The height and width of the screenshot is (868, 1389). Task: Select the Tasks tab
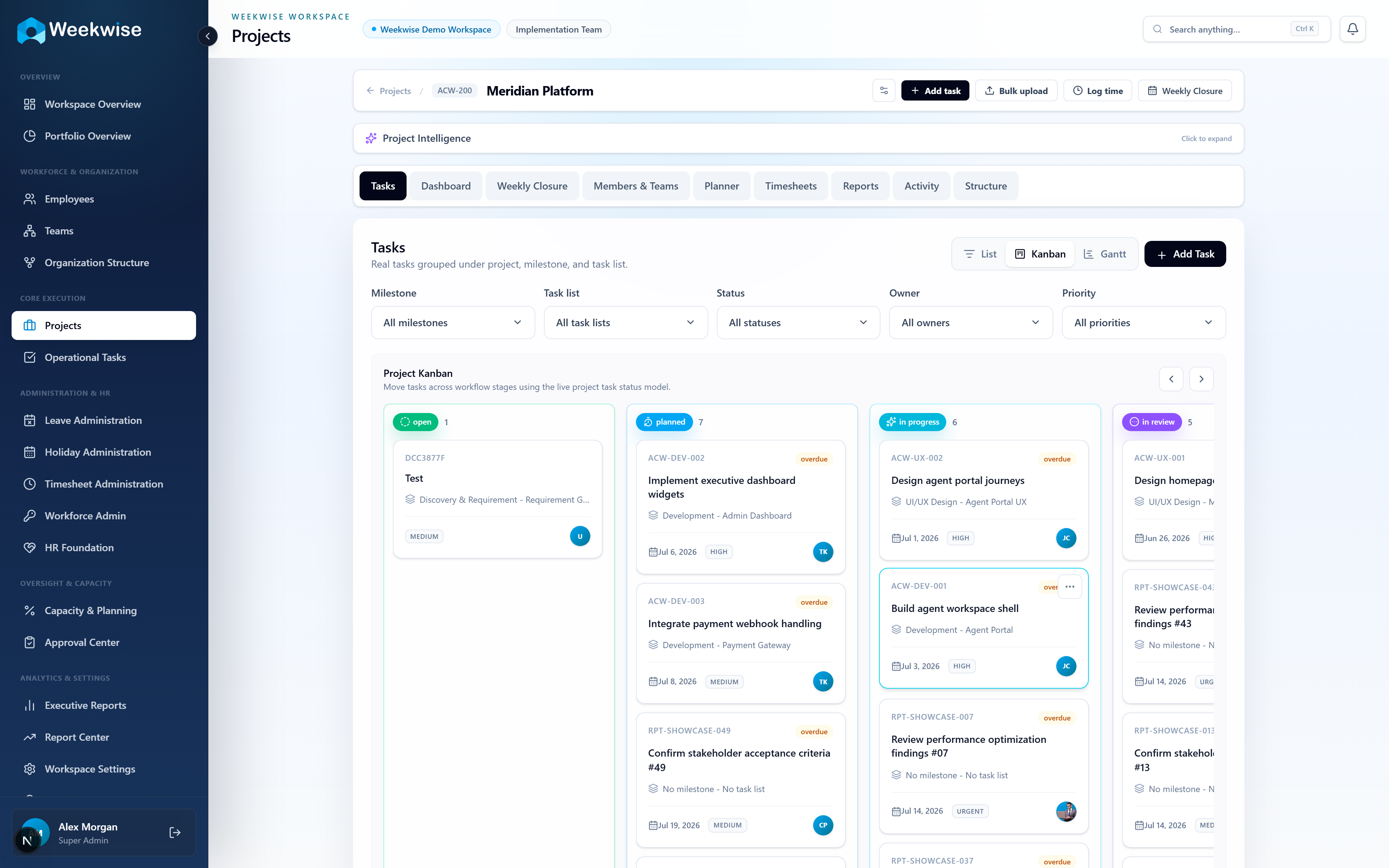pyautogui.click(x=383, y=186)
